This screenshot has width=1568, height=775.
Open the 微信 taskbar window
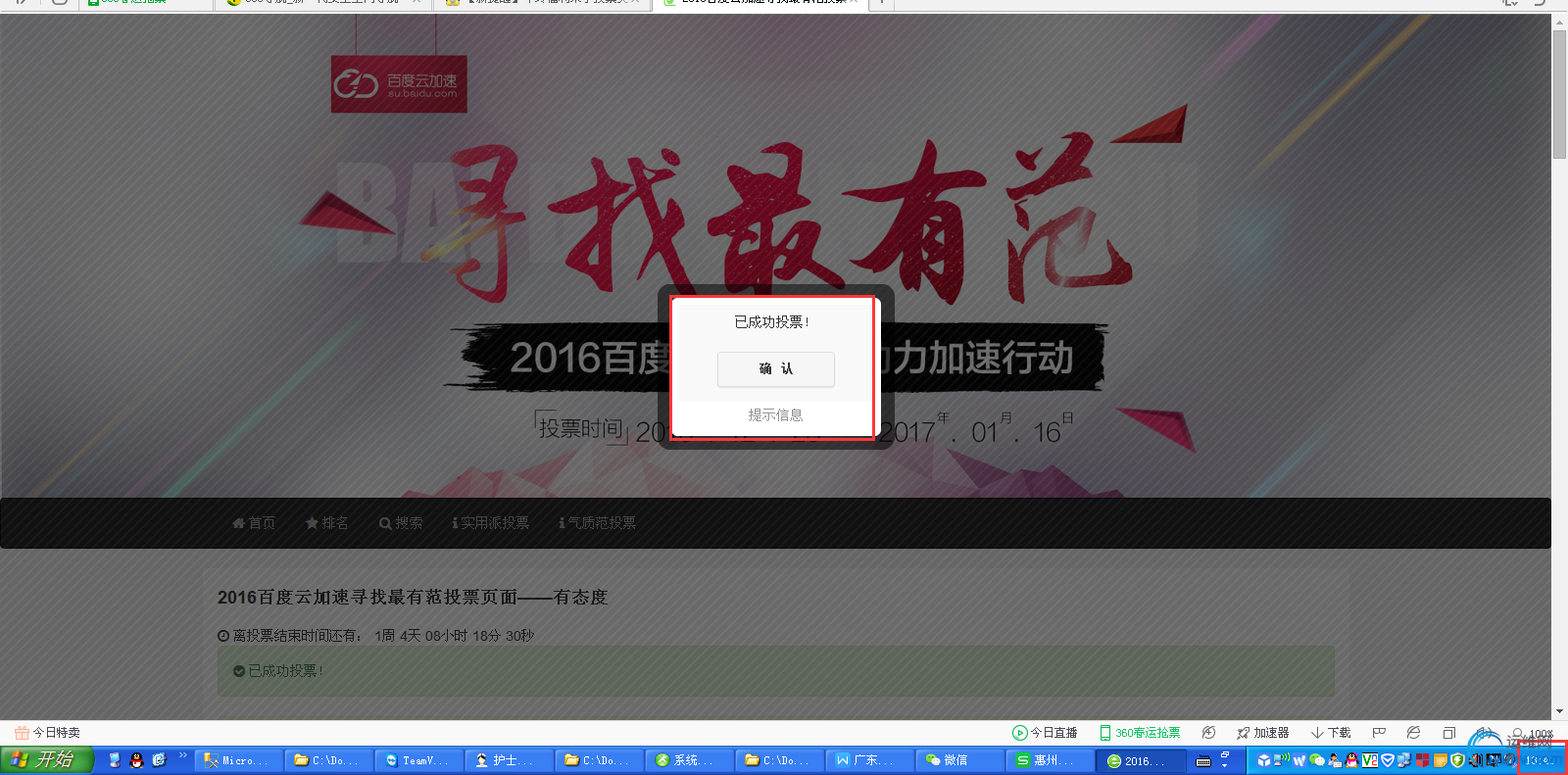click(959, 760)
